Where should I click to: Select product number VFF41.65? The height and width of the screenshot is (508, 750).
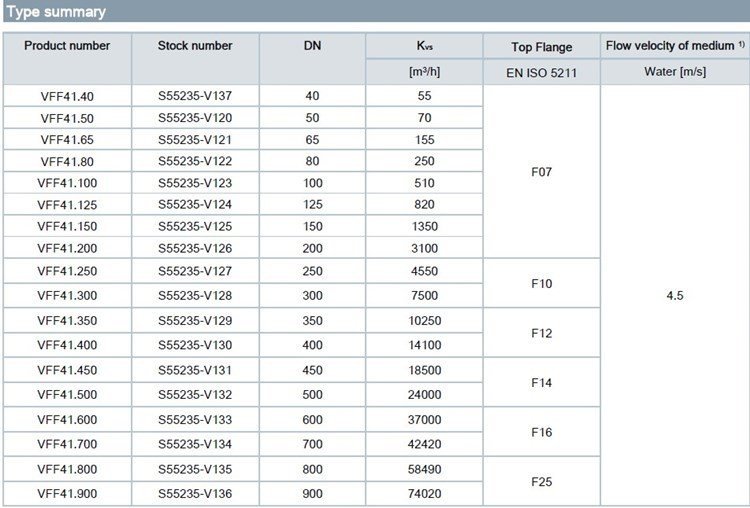tap(67, 140)
